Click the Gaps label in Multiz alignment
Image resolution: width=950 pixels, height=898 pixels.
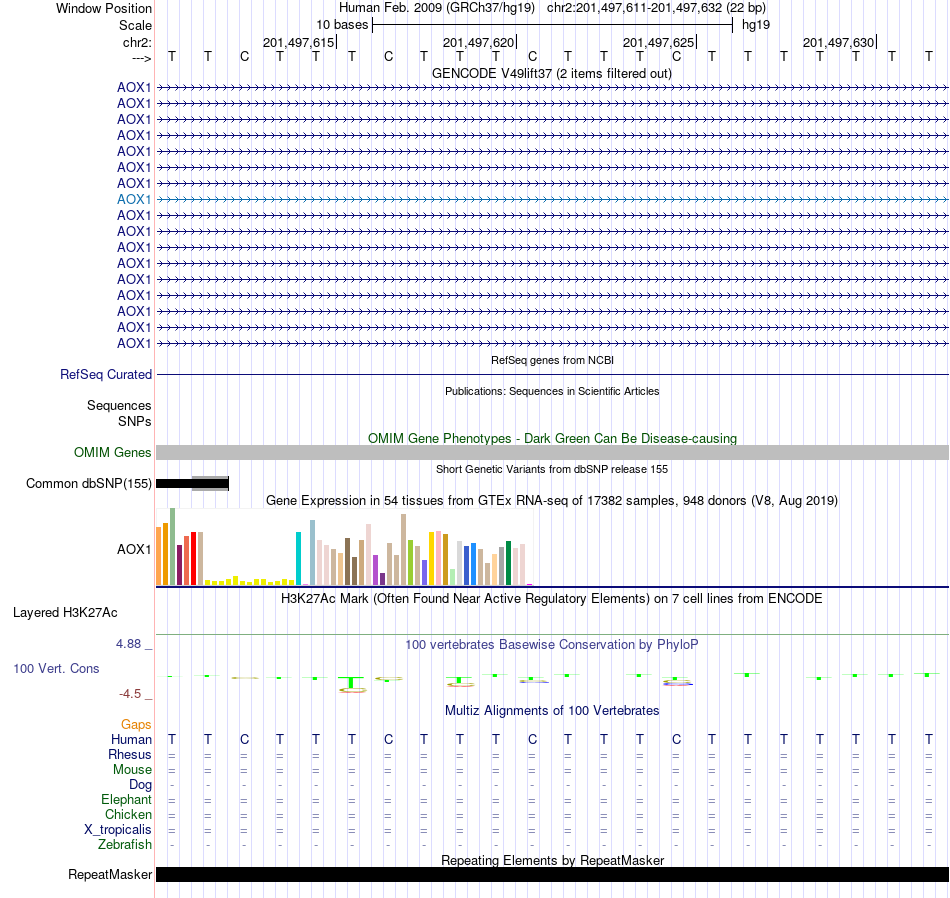coord(136,725)
